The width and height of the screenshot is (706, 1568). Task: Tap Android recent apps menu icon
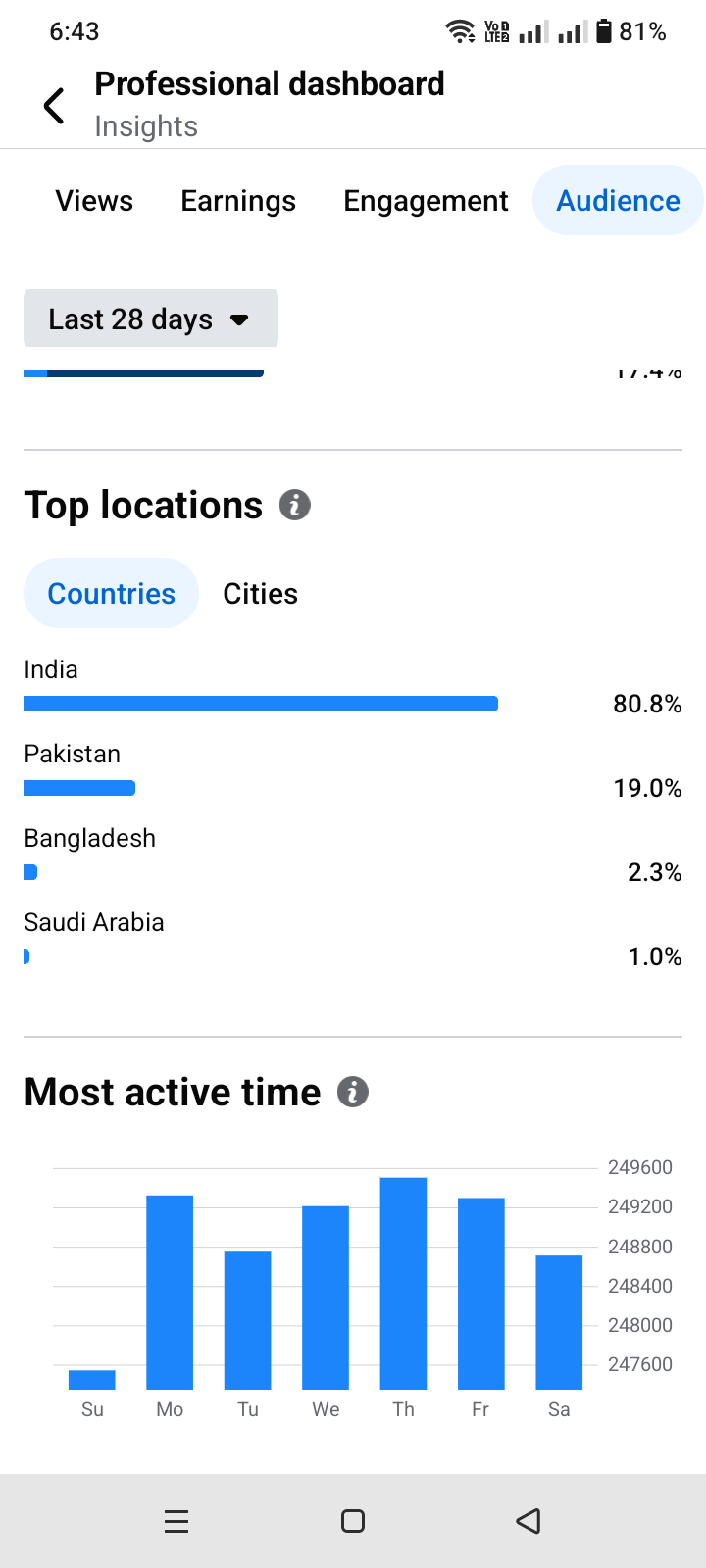[176, 1521]
